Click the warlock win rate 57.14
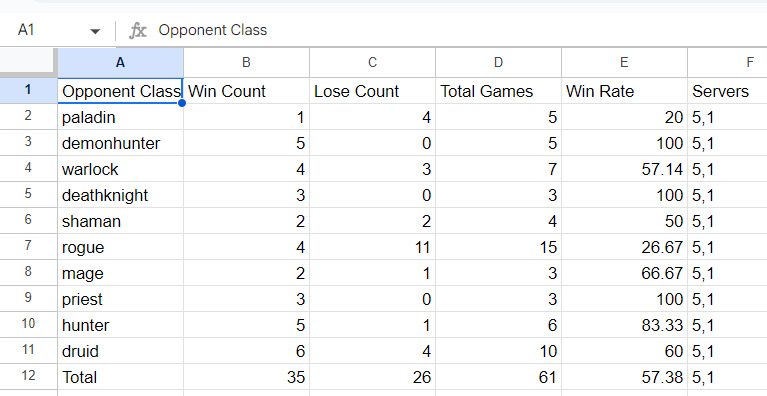Screen dimensions: 767x396 pyautogui.click(x=624, y=169)
